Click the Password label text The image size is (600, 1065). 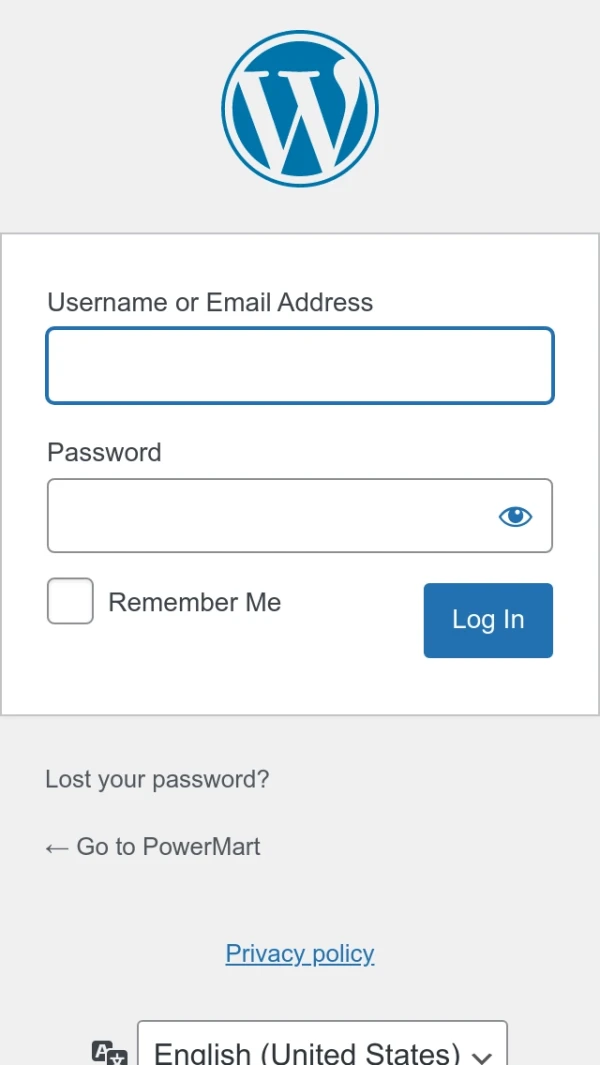[104, 452]
